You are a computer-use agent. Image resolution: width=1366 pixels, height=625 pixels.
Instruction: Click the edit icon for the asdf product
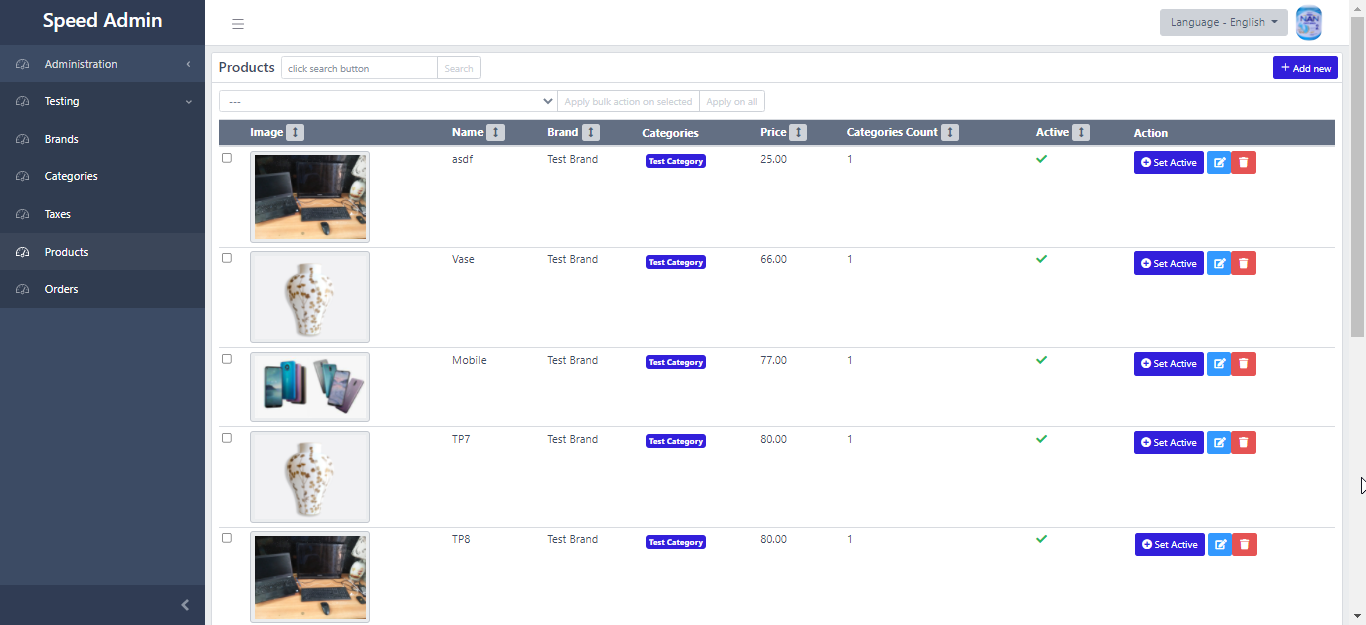[x=1219, y=163]
